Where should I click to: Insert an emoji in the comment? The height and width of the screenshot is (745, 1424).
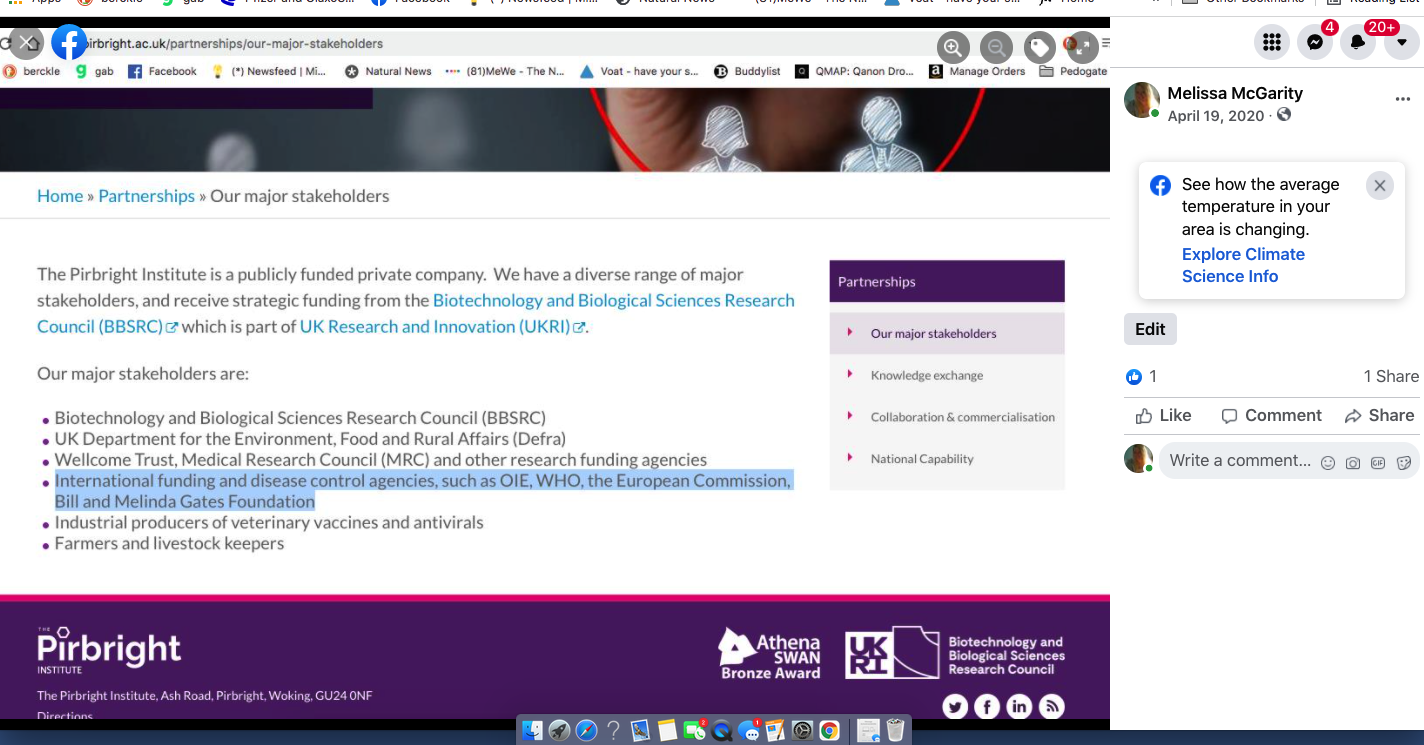coord(1328,462)
